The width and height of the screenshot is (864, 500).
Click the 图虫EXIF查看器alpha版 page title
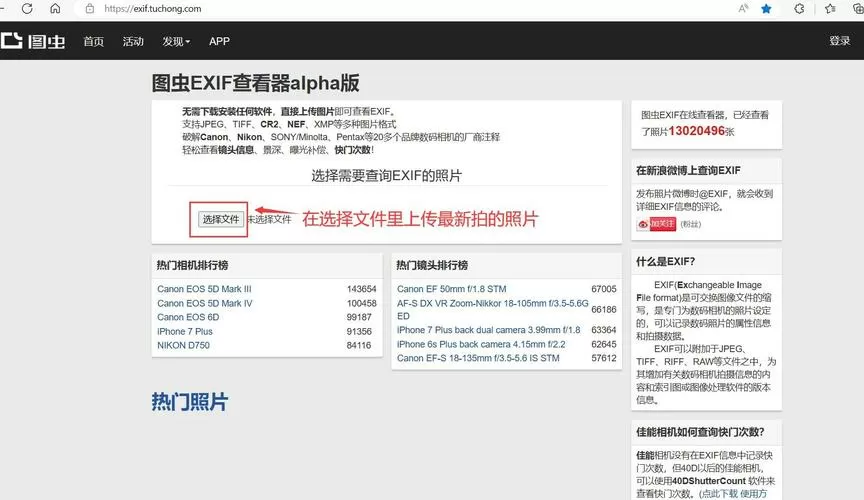click(x=255, y=83)
